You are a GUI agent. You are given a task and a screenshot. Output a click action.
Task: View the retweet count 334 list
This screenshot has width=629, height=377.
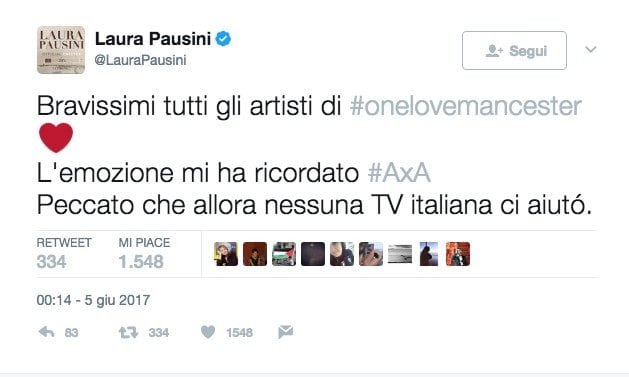tap(64, 254)
